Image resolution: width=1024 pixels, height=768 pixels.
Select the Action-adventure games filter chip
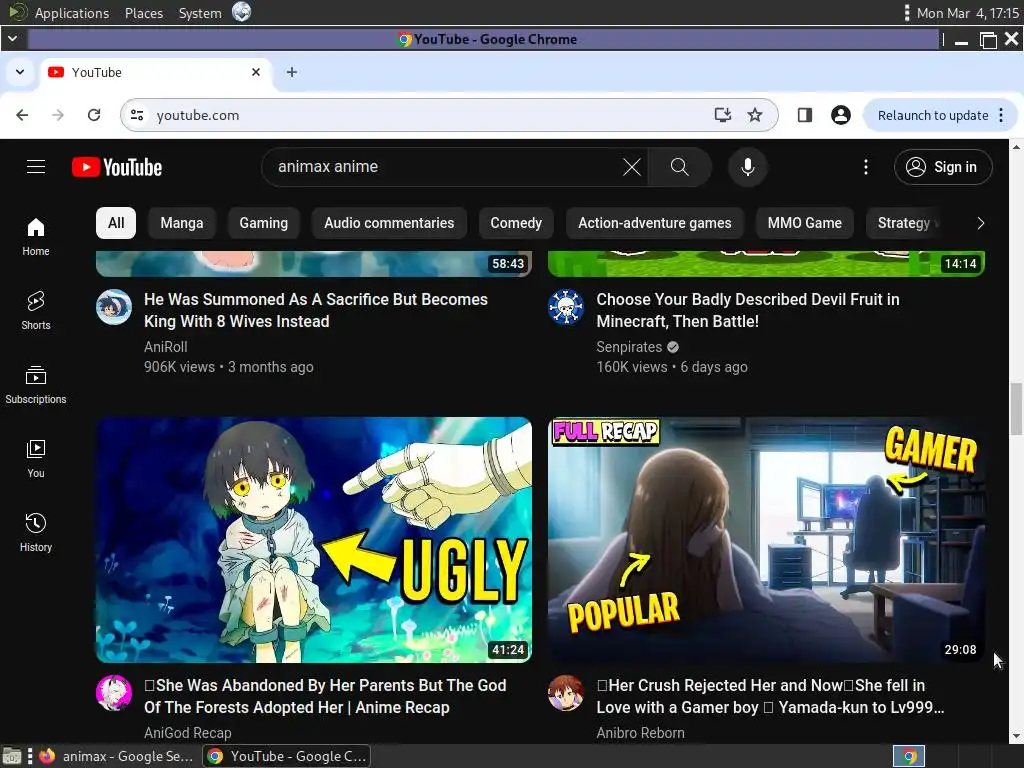[x=654, y=223]
